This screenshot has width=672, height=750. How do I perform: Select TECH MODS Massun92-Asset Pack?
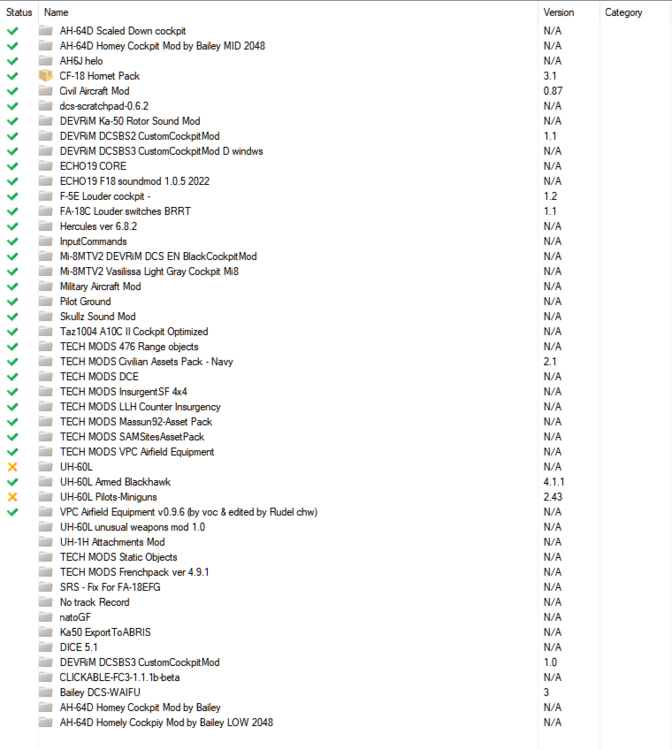136,422
